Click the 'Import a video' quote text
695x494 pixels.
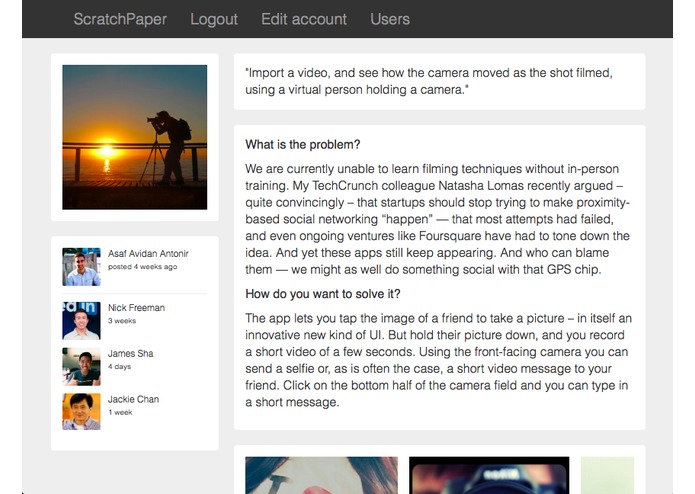pyautogui.click(x=429, y=81)
